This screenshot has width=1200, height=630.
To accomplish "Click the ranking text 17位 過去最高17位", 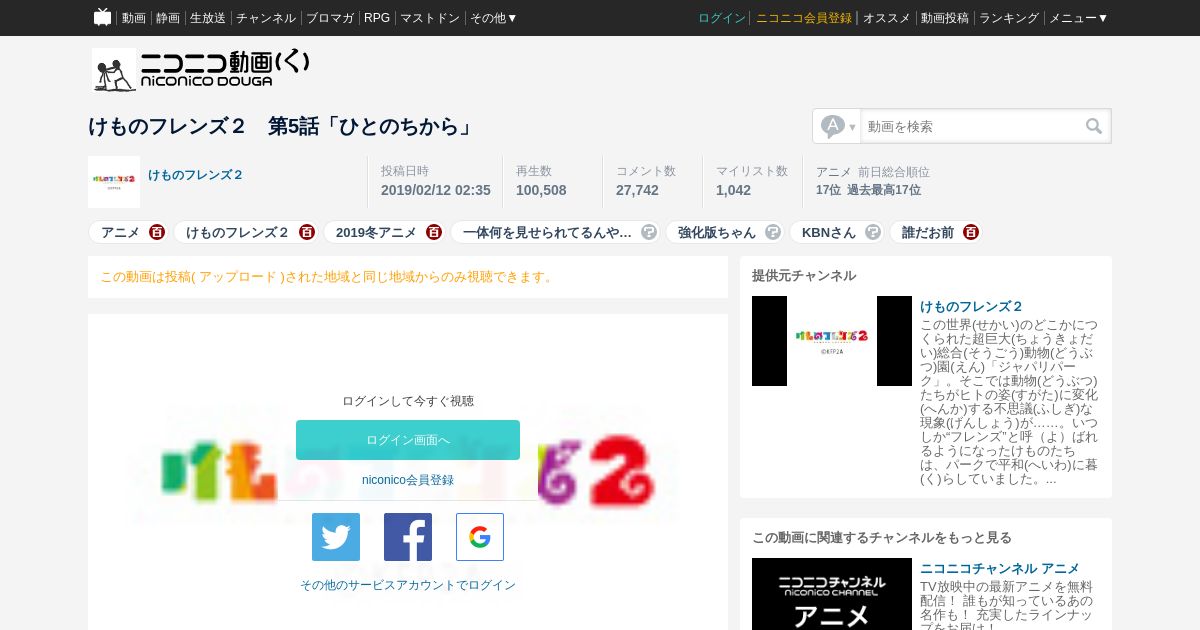I will point(868,190).
